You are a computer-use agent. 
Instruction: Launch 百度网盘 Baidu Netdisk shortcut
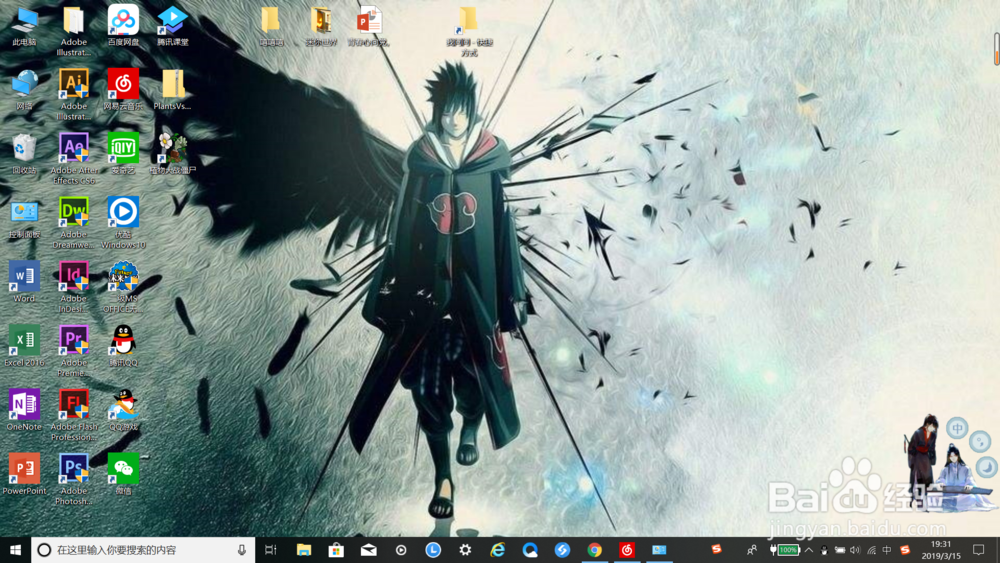click(x=123, y=27)
